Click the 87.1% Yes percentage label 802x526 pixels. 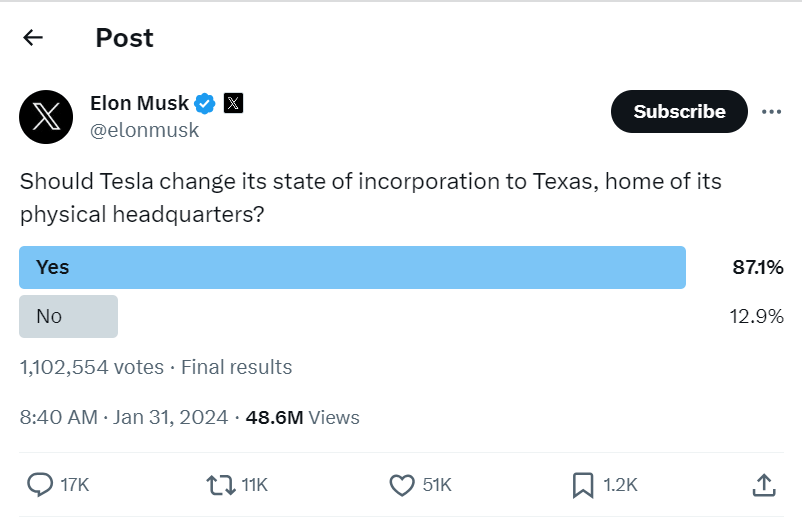(x=758, y=267)
